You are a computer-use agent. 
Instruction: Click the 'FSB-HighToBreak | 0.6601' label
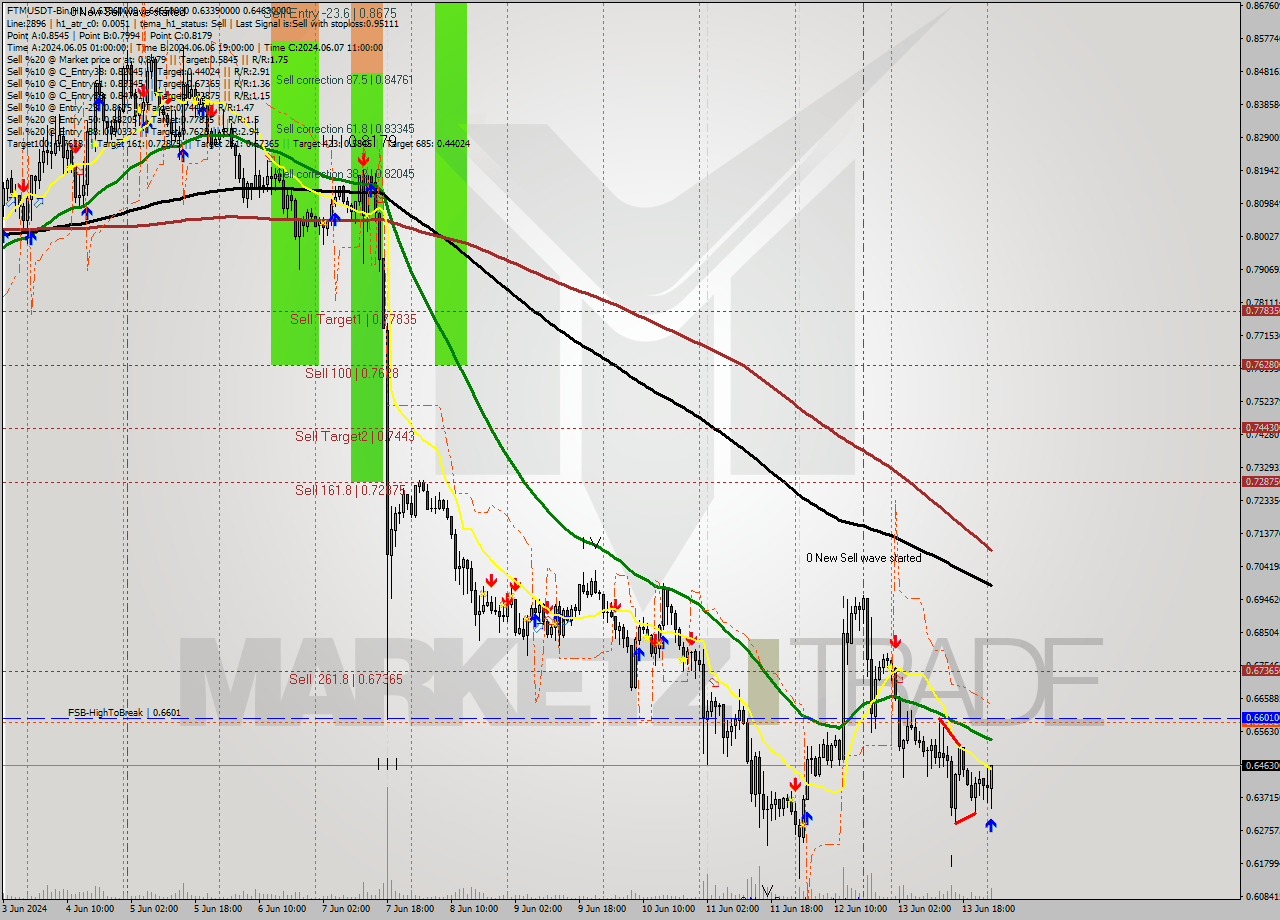[x=124, y=713]
